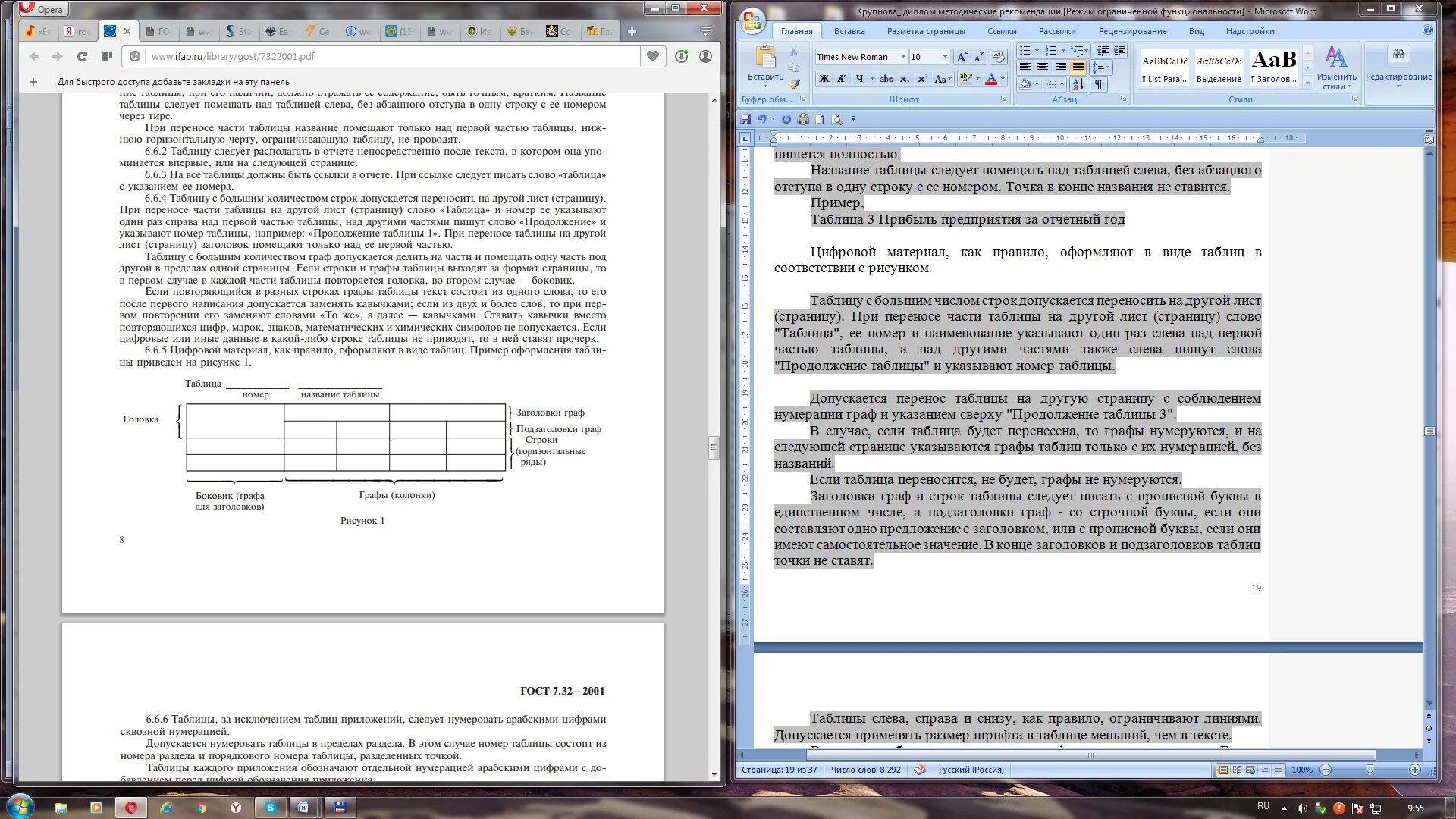The width and height of the screenshot is (1456, 819).
Task: Click the Office button in Word
Action: [x=752, y=21]
